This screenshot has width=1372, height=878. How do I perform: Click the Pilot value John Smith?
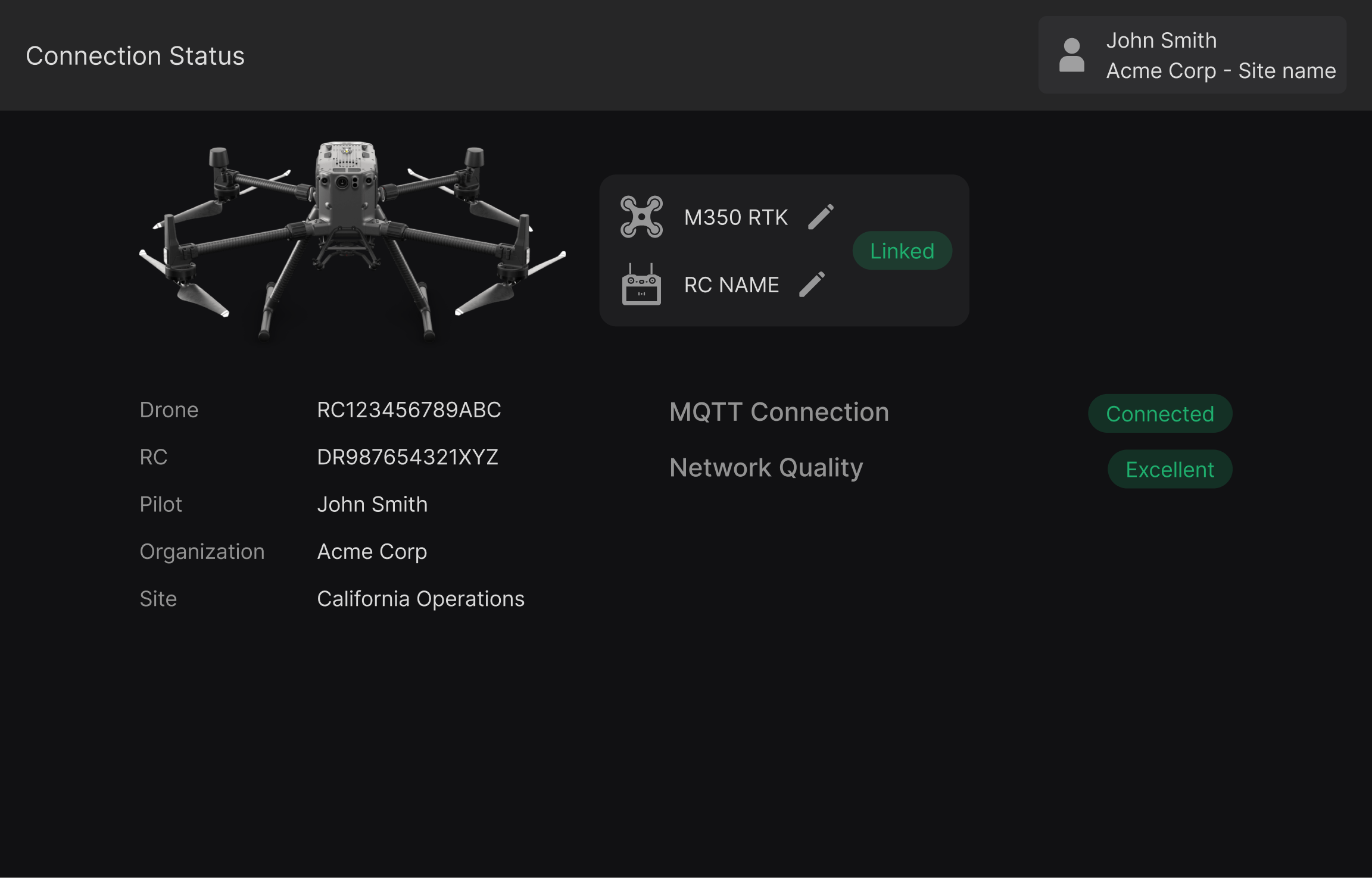[x=372, y=504]
